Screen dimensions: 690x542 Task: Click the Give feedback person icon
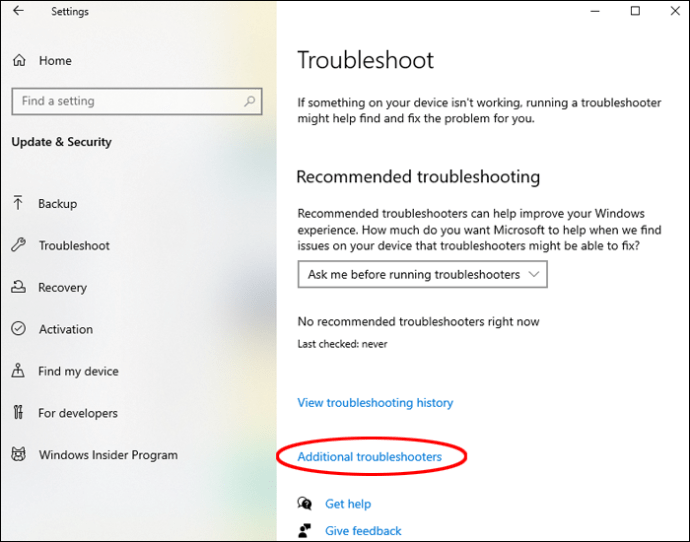(305, 530)
